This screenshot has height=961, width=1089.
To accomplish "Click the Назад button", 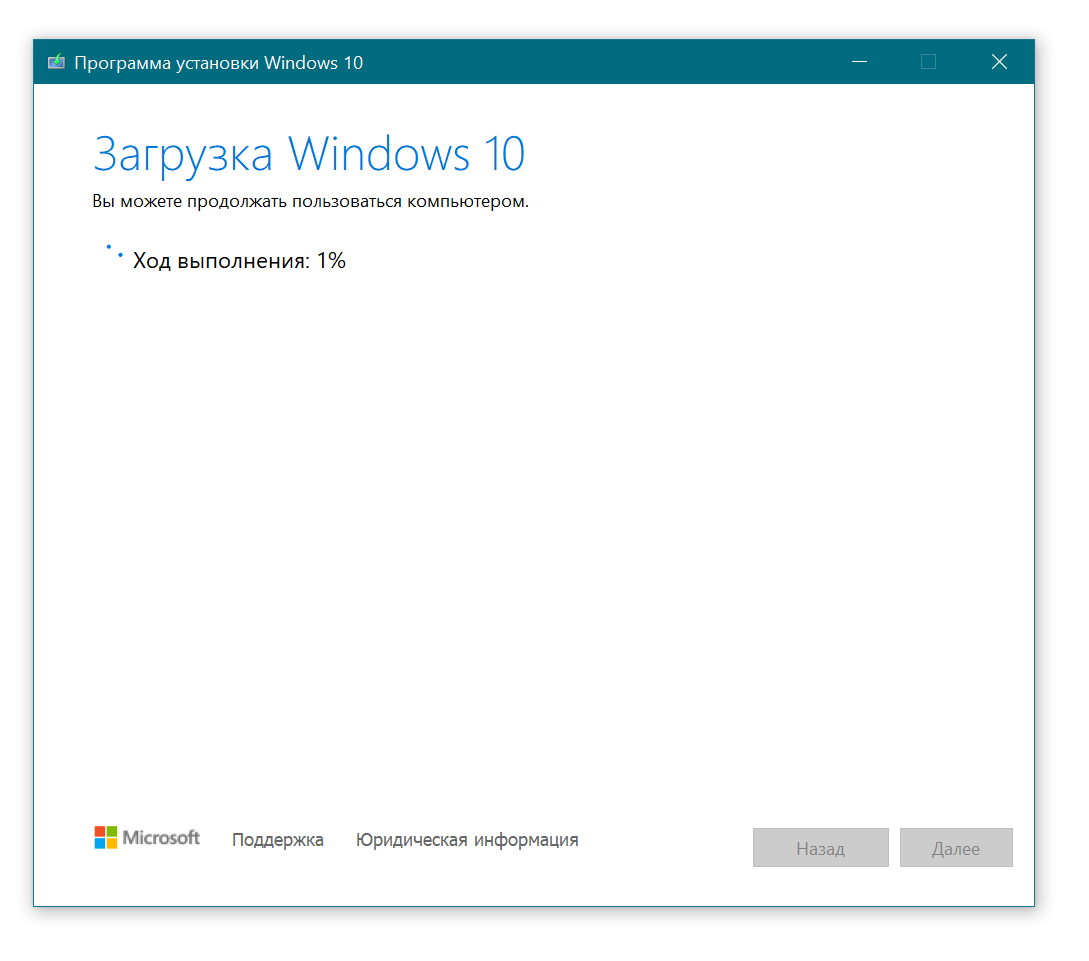I will coord(820,848).
